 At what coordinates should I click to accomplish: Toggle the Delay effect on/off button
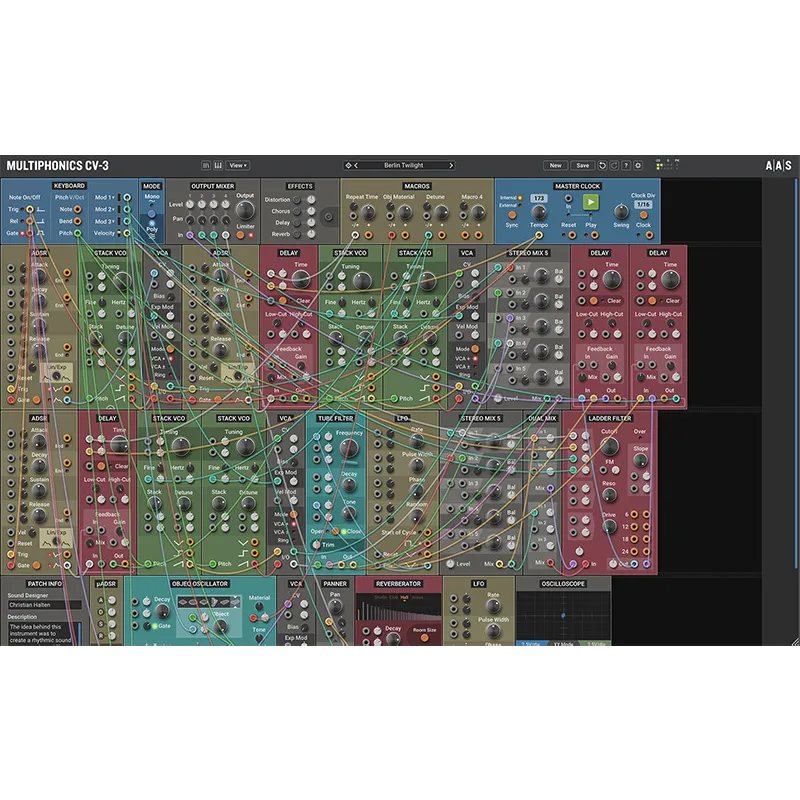(x=296, y=223)
